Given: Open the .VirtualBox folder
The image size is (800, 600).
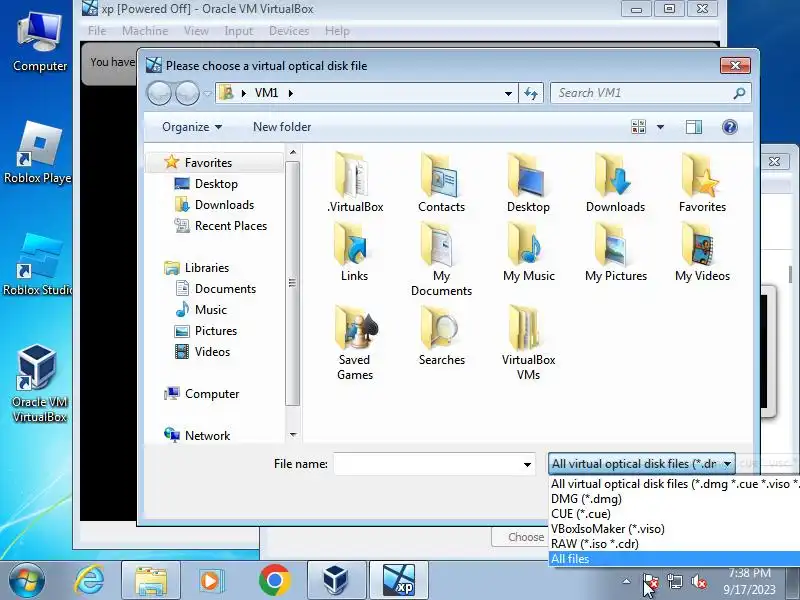Looking at the screenshot, I should point(355,183).
